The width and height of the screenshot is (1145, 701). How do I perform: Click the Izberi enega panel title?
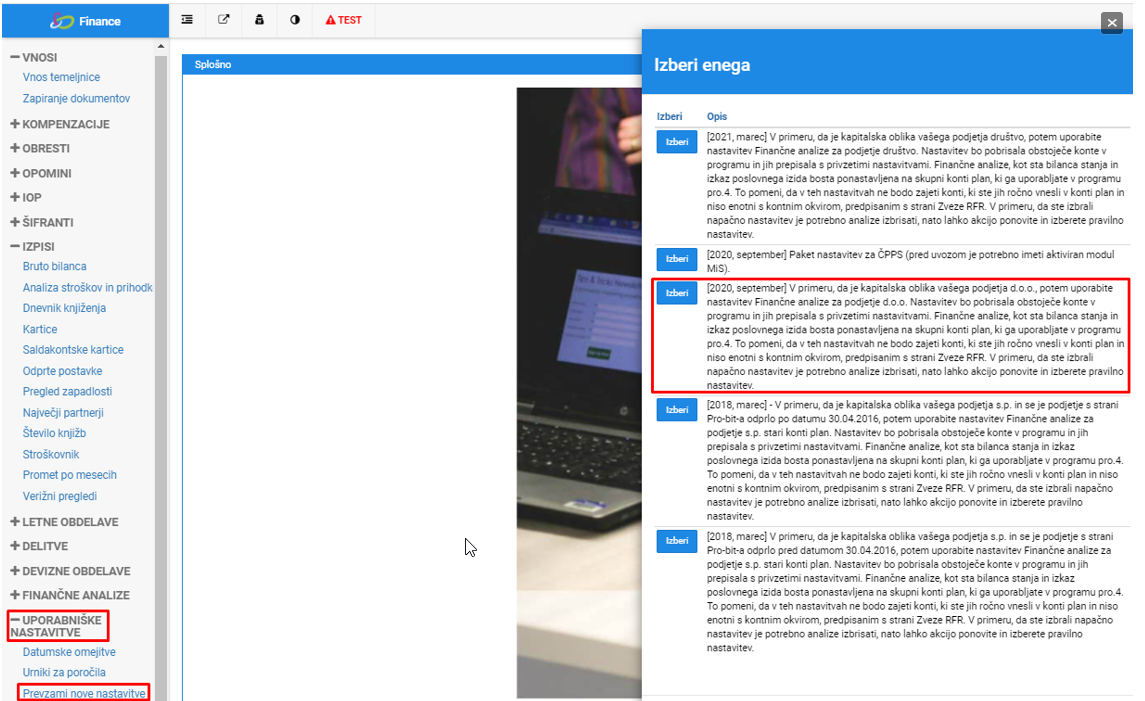702,65
